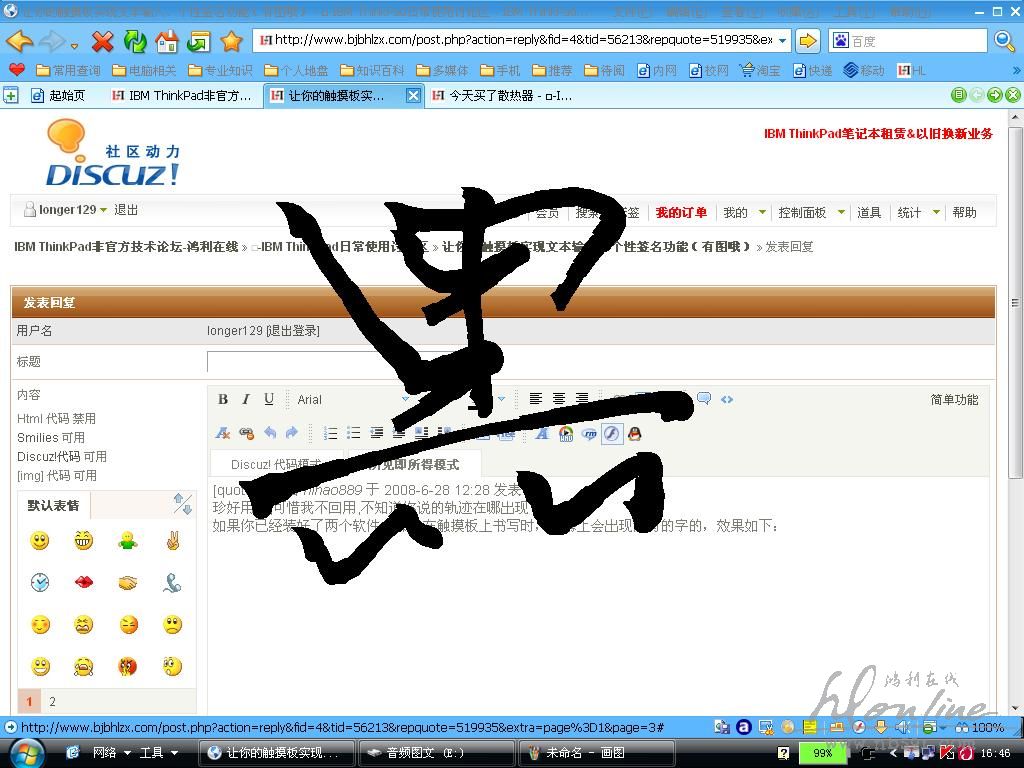Center align text in editor
Viewport: 1024px width, 768px height.
coord(559,398)
